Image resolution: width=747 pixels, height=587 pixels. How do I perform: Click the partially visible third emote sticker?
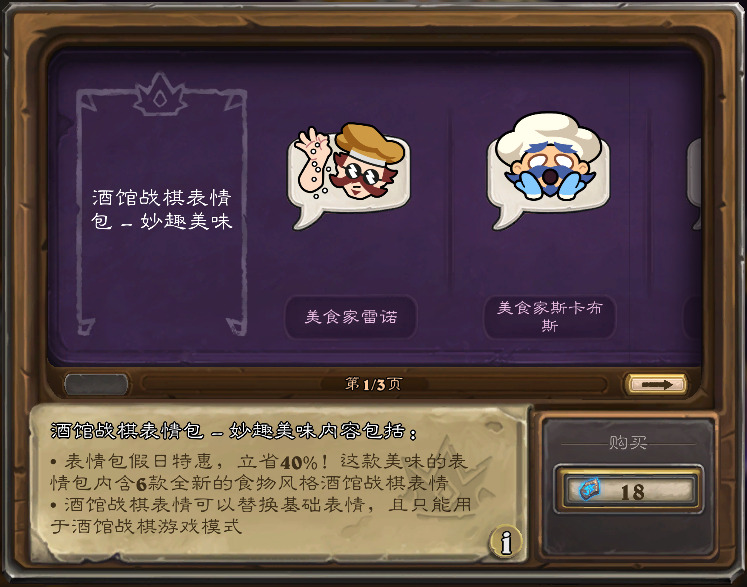point(695,183)
